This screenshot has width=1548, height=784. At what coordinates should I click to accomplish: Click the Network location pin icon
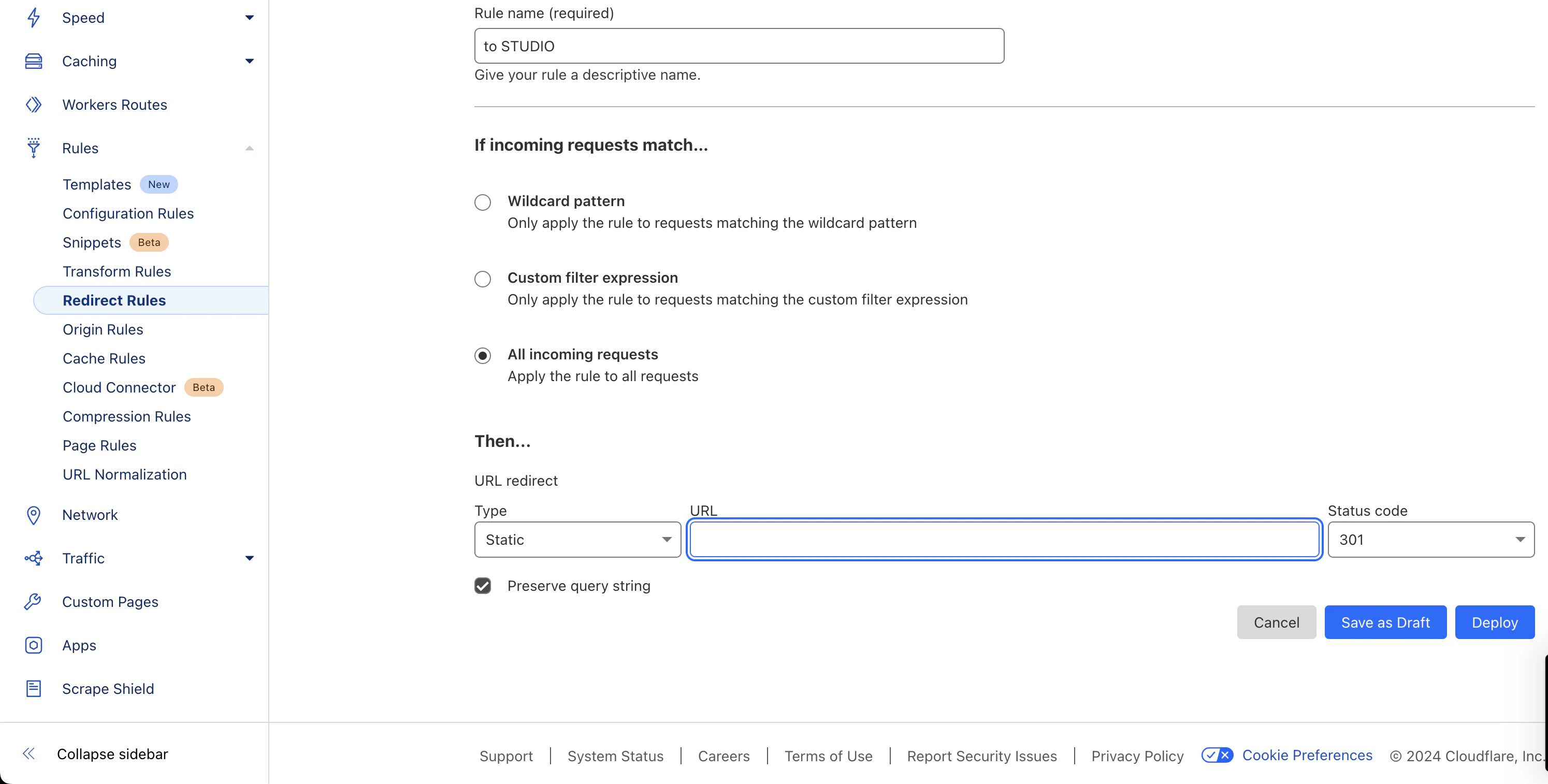(x=34, y=515)
